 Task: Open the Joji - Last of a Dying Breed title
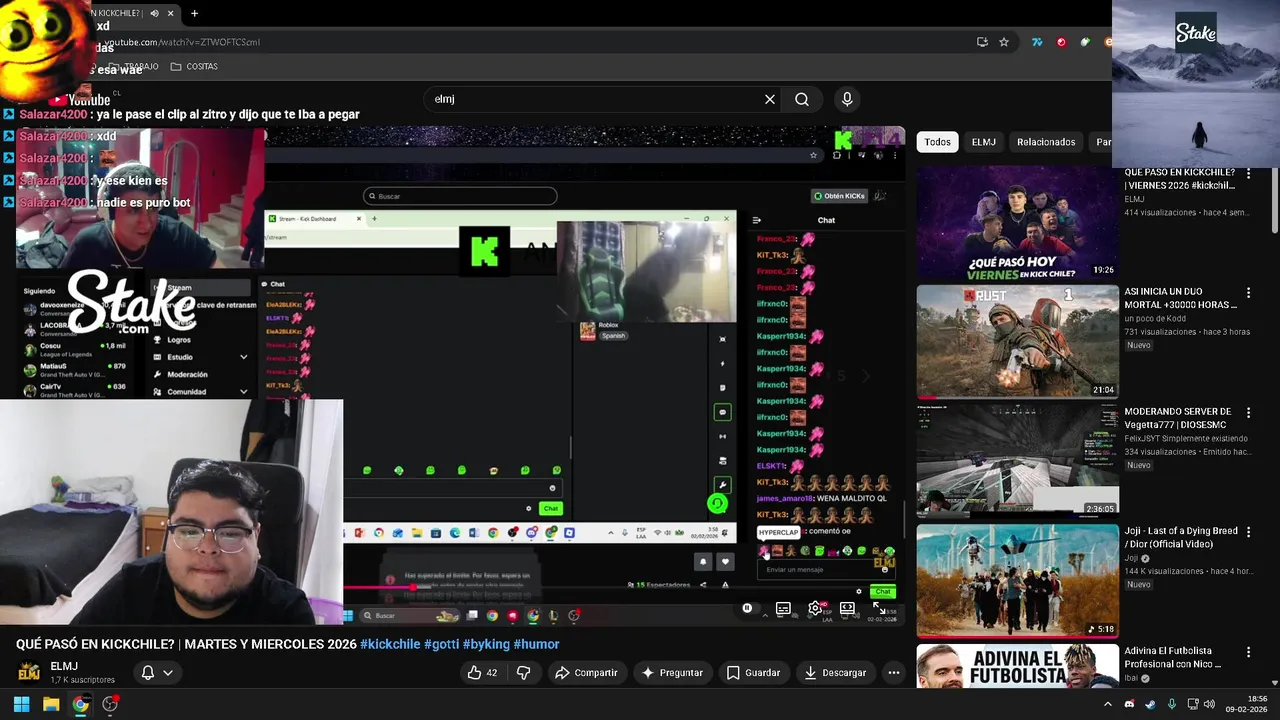point(1180,538)
